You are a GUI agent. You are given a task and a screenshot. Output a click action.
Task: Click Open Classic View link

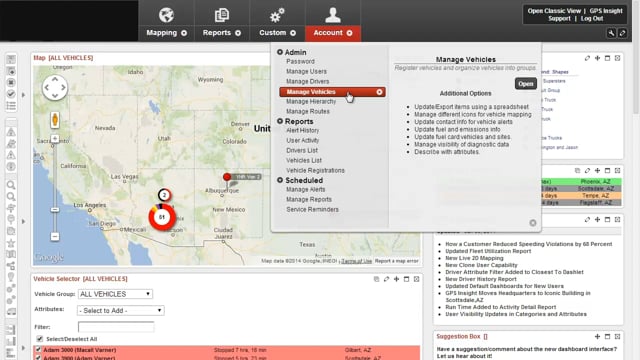(x=554, y=11)
